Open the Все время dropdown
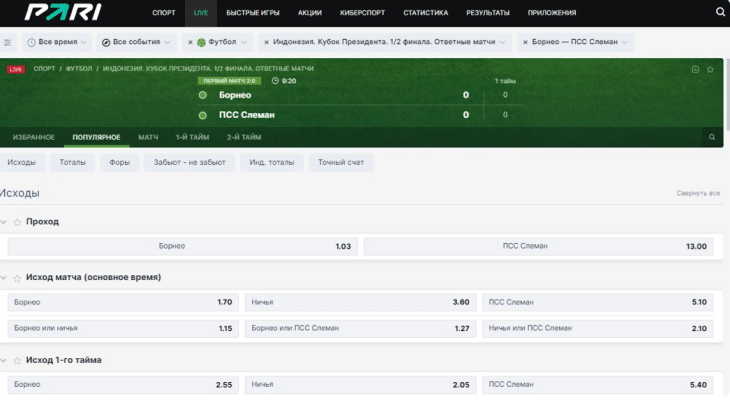 pos(57,43)
